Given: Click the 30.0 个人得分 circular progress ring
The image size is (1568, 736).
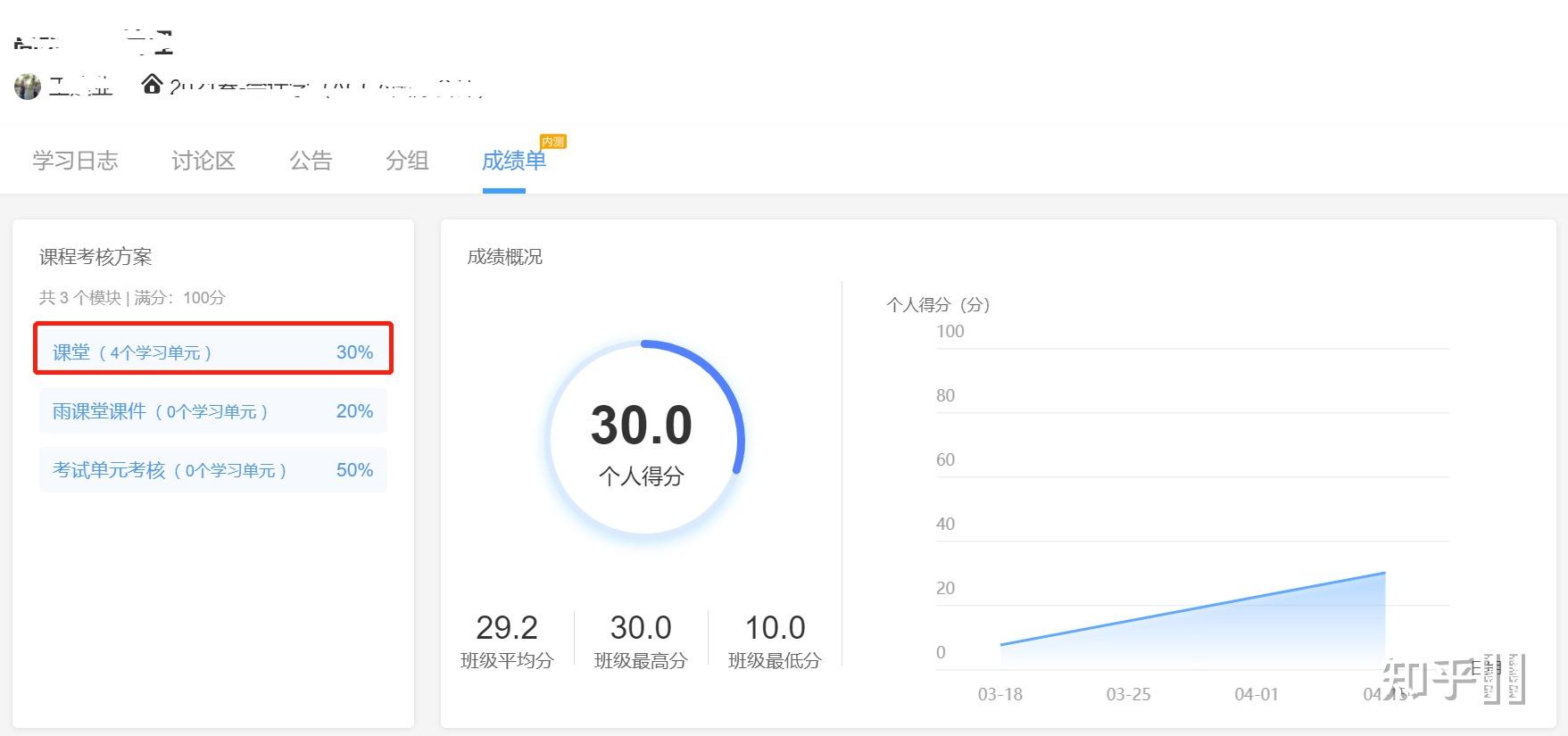Looking at the screenshot, I should coord(643,439).
